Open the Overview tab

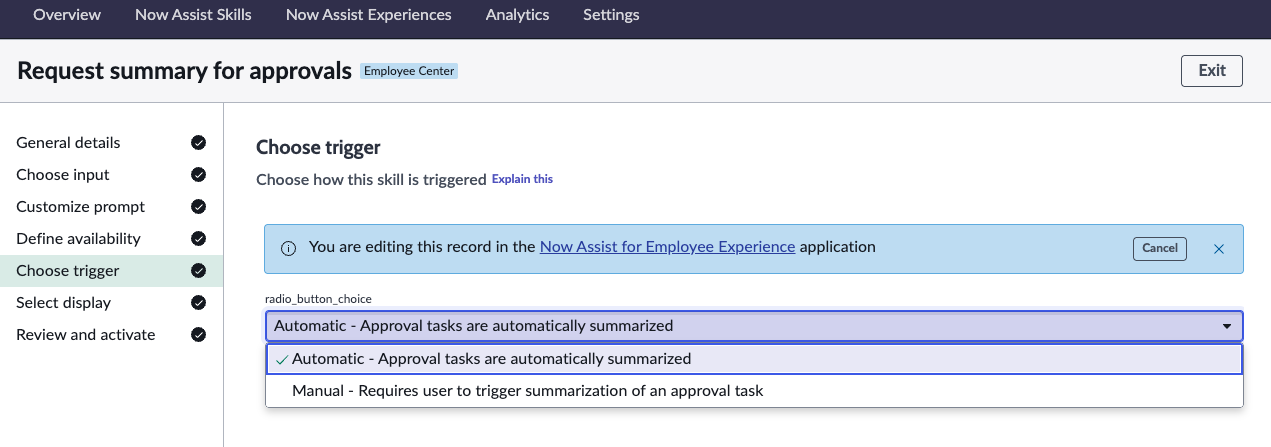click(67, 15)
